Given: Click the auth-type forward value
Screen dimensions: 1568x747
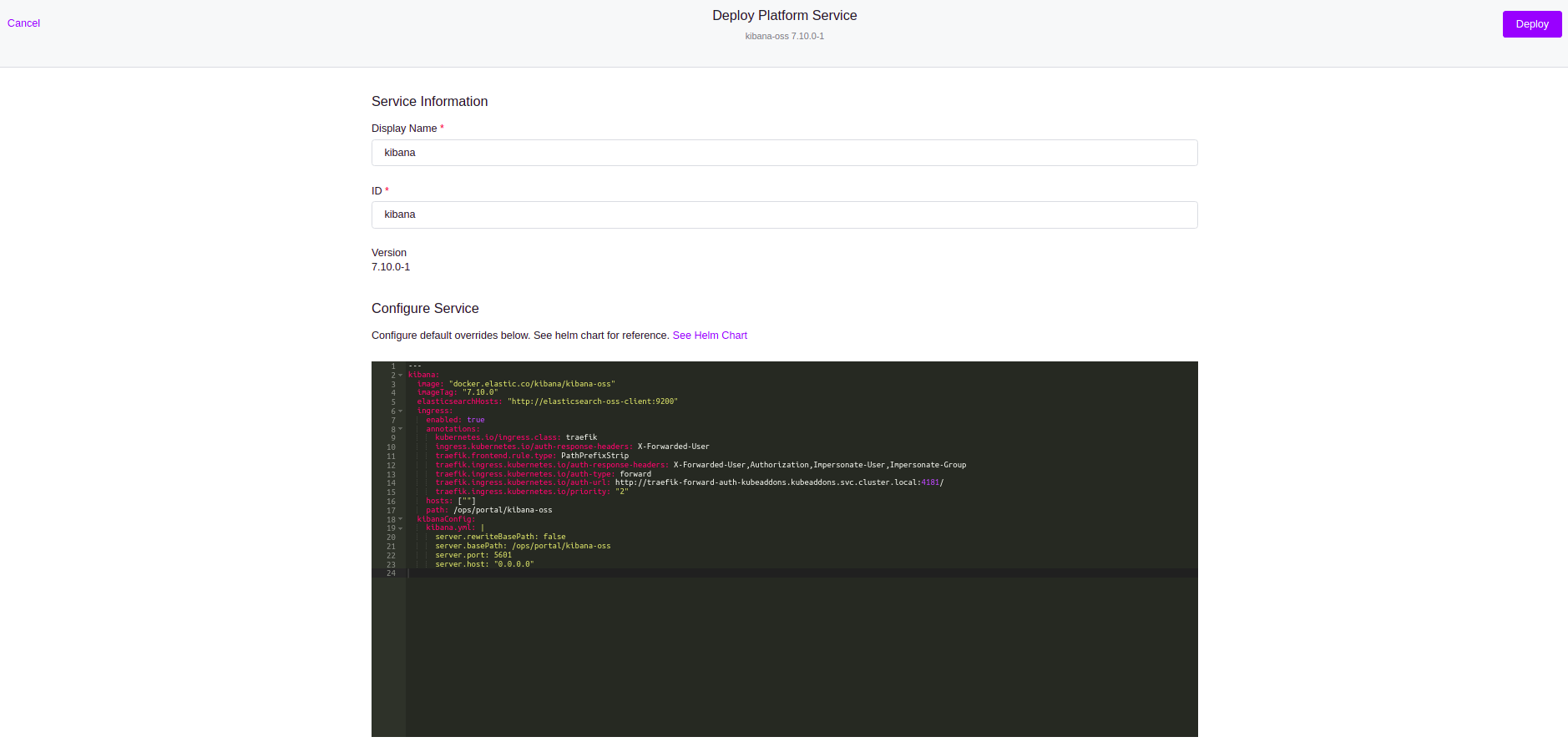Looking at the screenshot, I should pyautogui.click(x=635, y=474).
